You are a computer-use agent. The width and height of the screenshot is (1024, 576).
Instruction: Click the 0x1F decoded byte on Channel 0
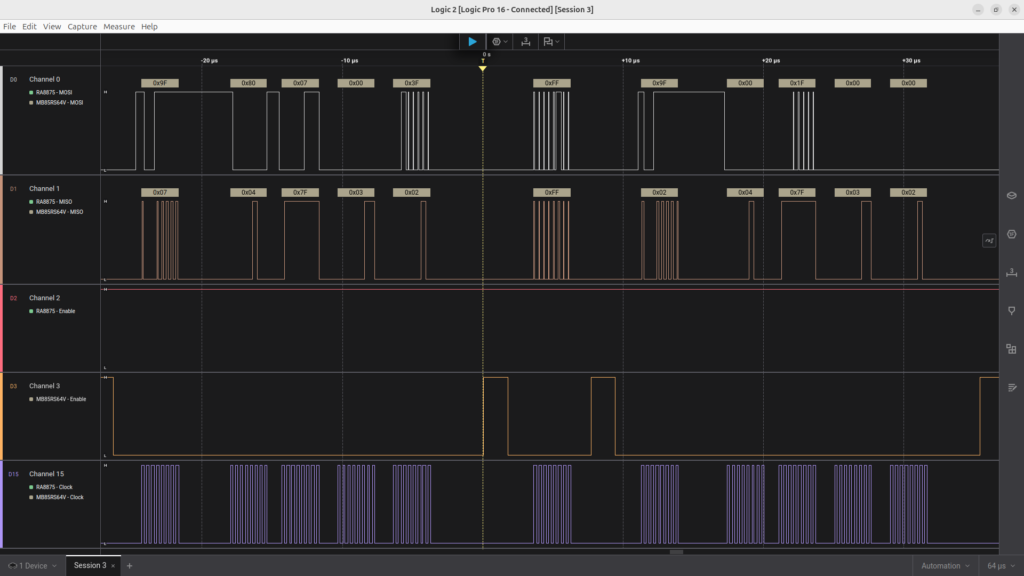click(797, 83)
